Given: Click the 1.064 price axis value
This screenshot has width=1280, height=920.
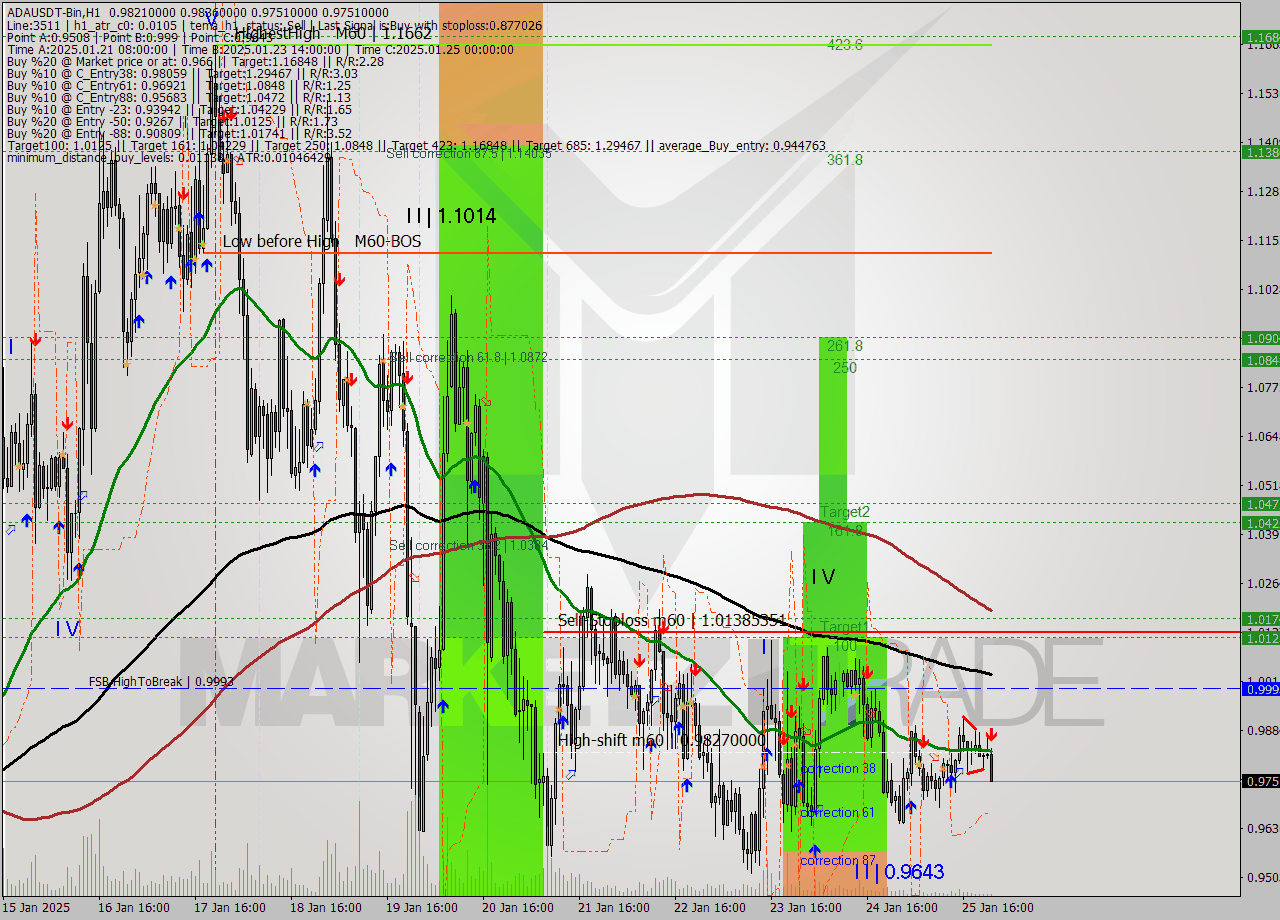Looking at the screenshot, I should point(1261,437).
